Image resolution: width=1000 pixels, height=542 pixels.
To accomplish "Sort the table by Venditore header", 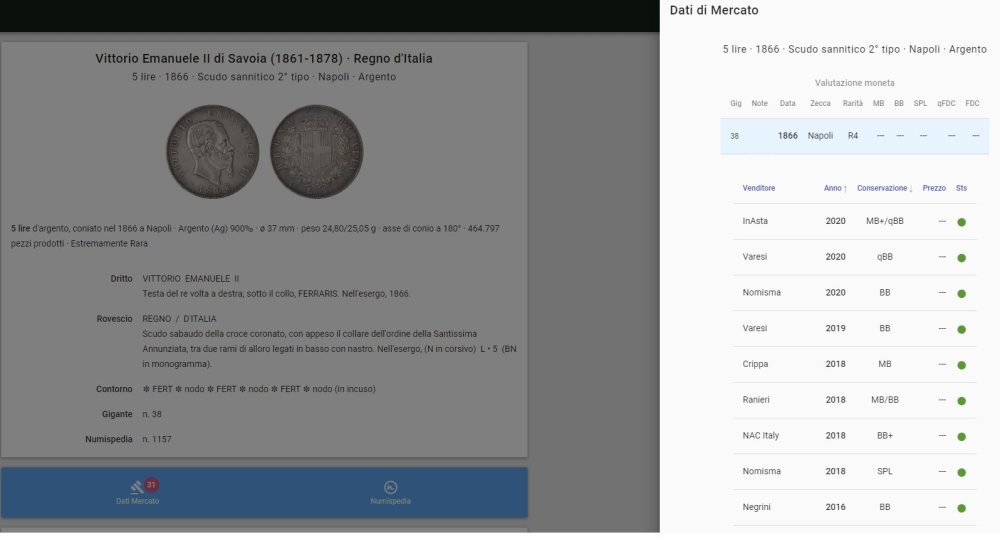I will point(759,188).
